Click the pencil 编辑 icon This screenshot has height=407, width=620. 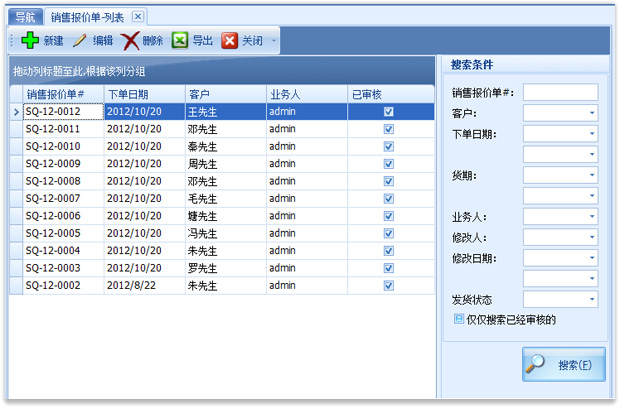pyautogui.click(x=80, y=41)
